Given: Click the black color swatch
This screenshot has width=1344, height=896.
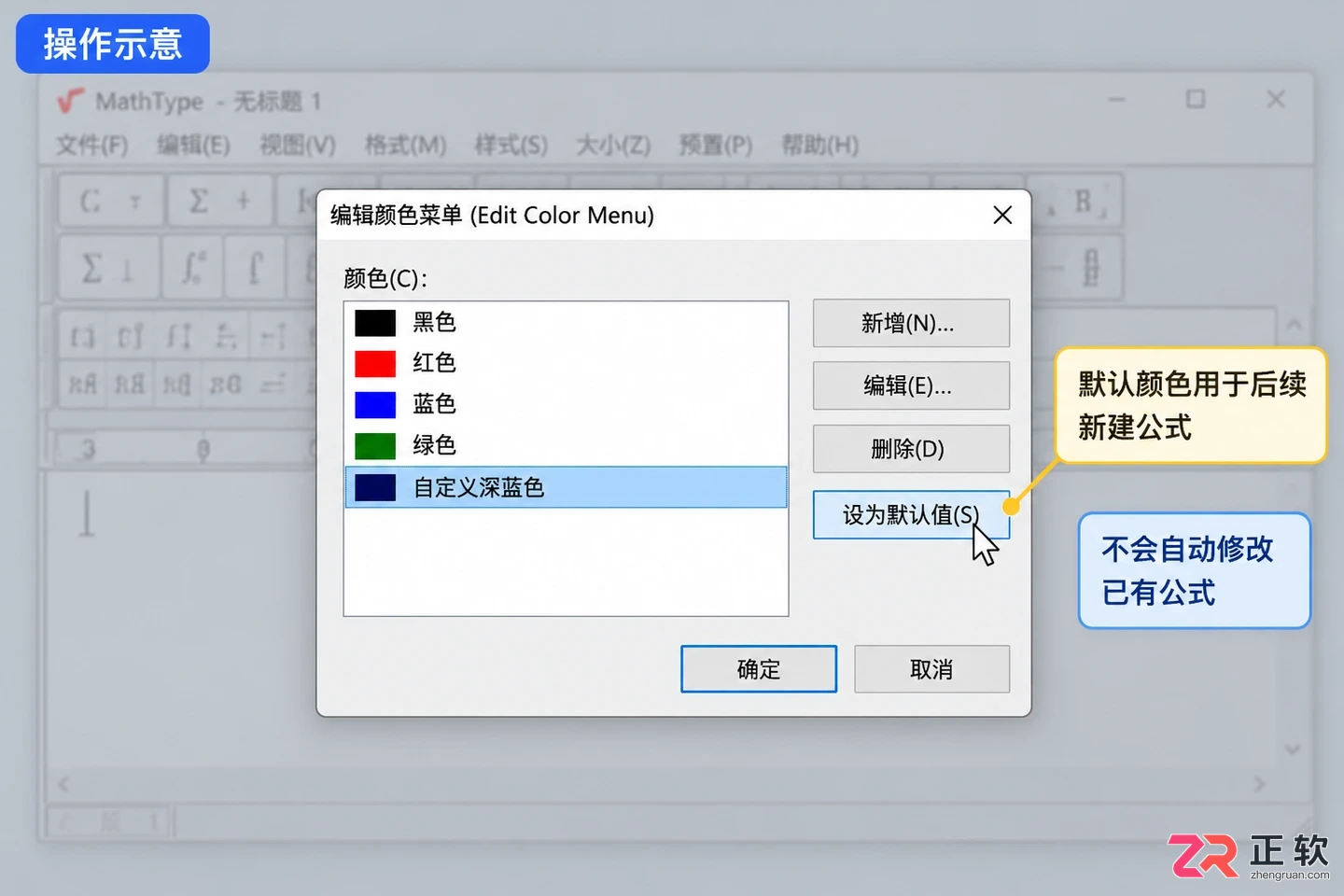Looking at the screenshot, I should pos(375,323).
